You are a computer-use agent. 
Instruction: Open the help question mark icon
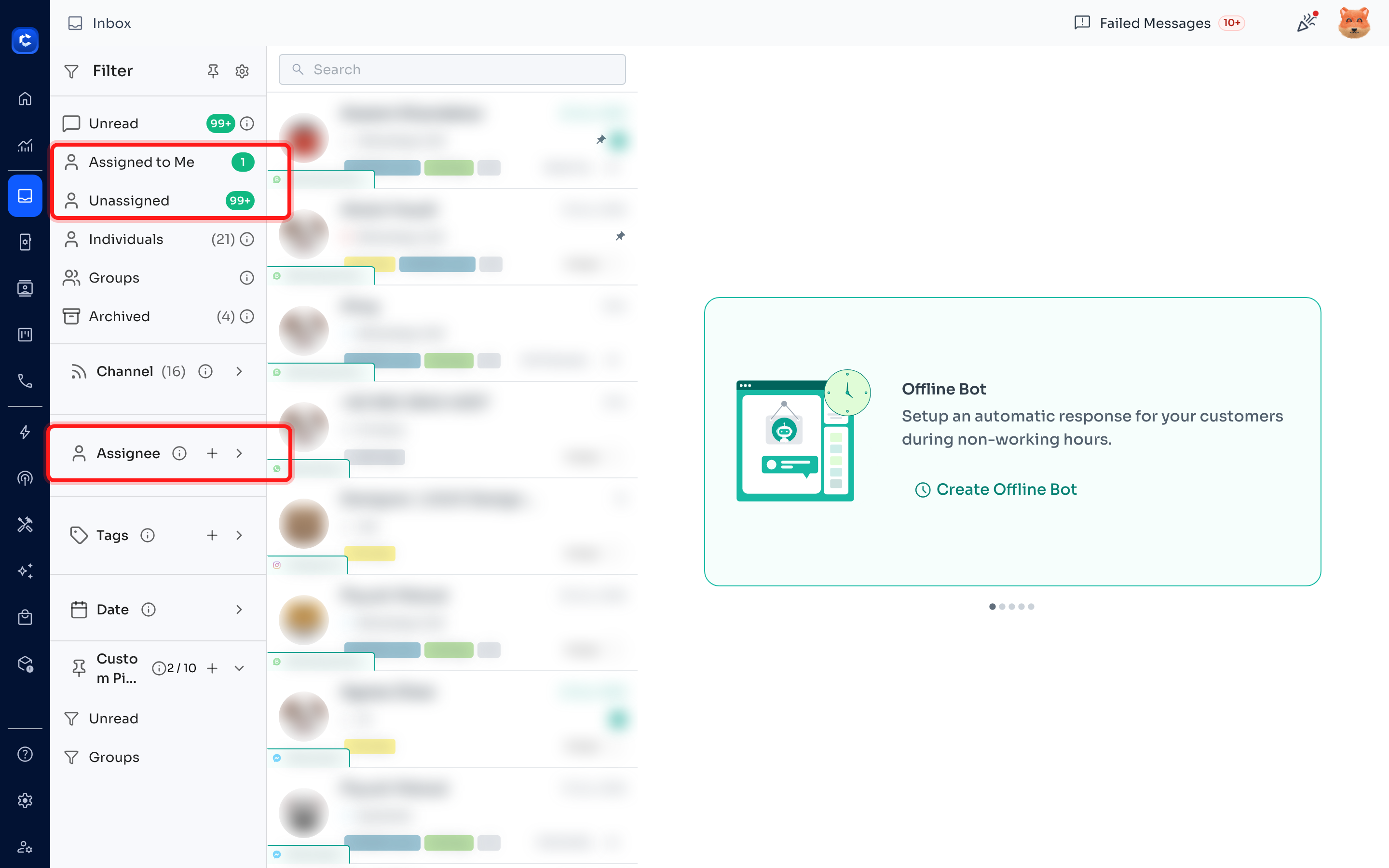tap(25, 754)
